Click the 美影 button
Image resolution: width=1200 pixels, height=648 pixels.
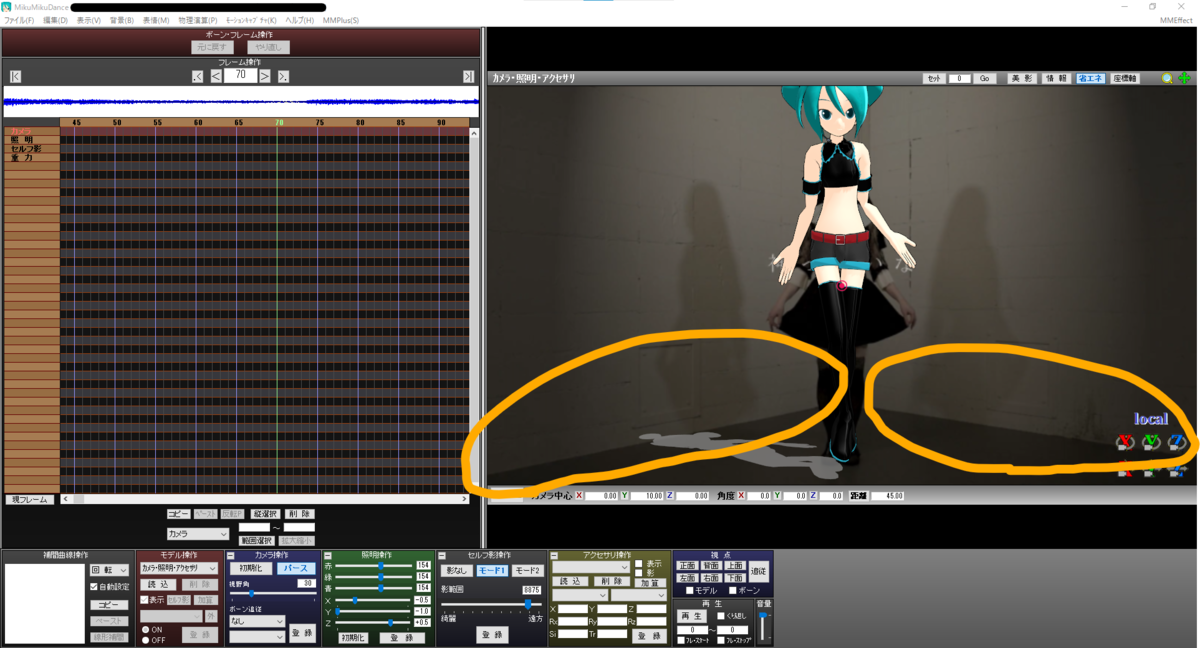1021,78
